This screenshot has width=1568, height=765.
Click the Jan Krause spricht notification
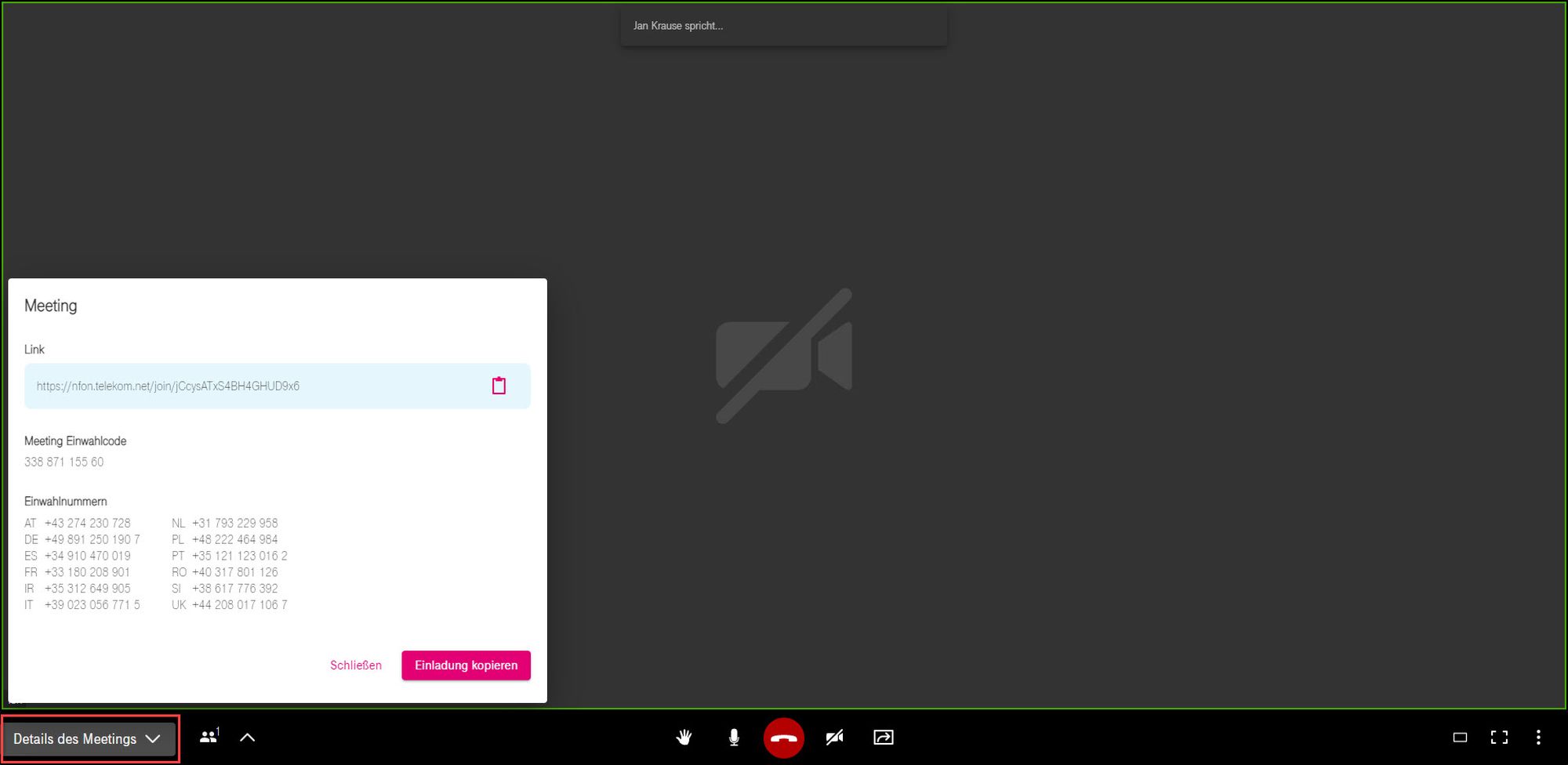click(x=783, y=26)
